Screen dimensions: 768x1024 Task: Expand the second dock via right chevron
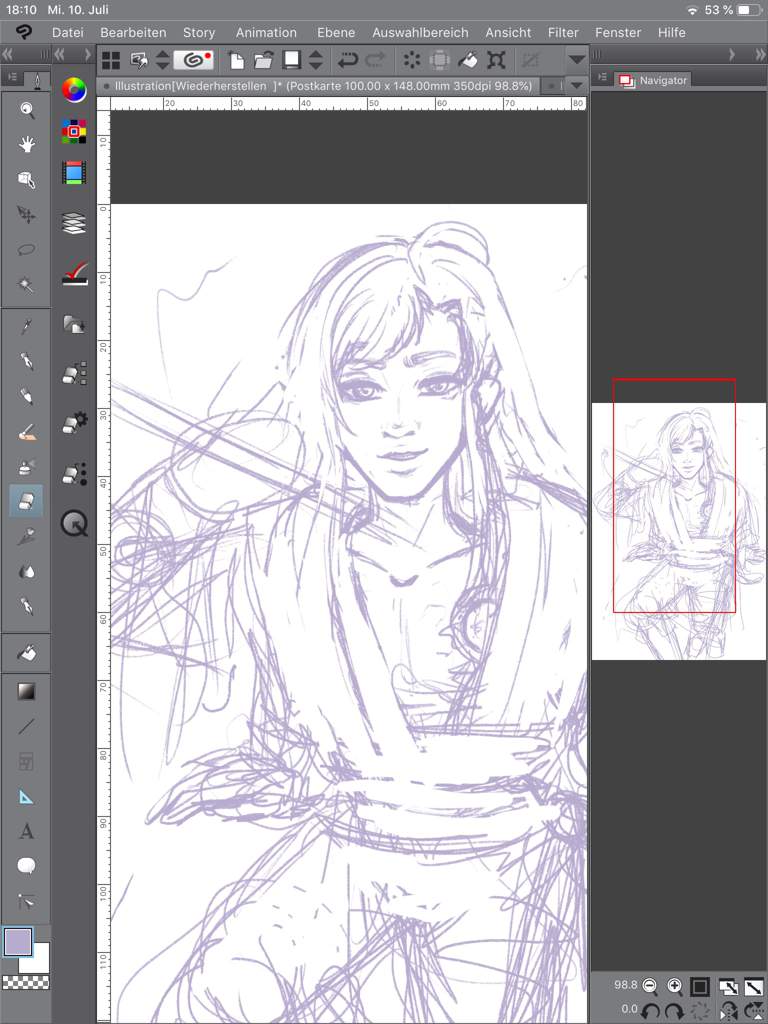(x=88, y=55)
